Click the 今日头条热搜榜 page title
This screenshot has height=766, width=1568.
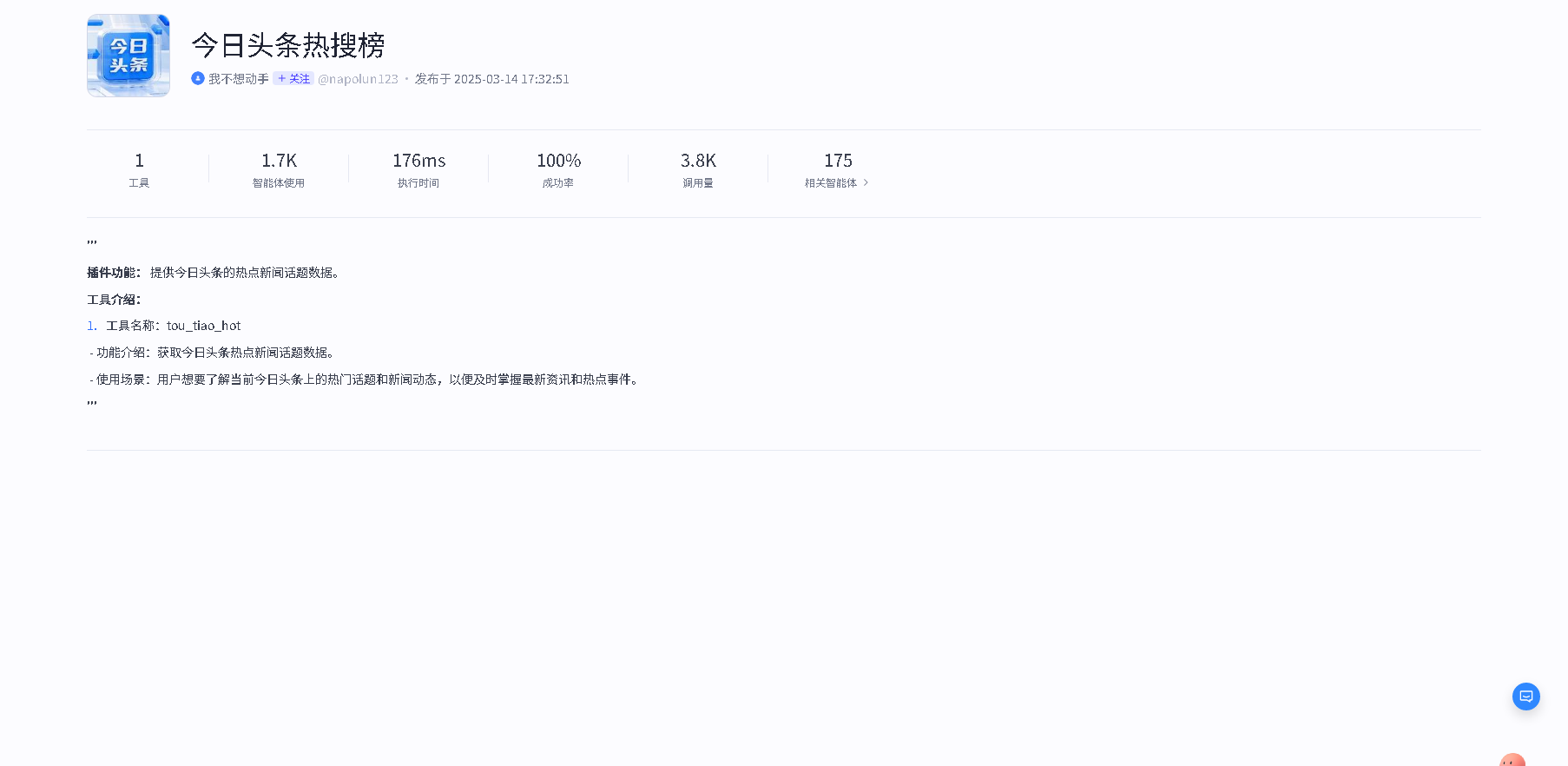288,45
